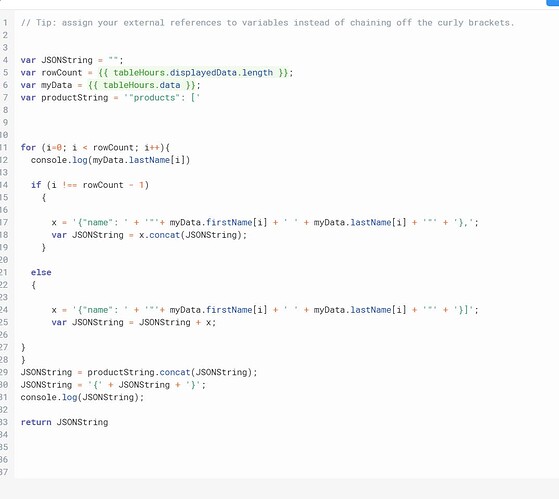Click the tableHours.data curly-bracket reference

[x=142, y=85]
